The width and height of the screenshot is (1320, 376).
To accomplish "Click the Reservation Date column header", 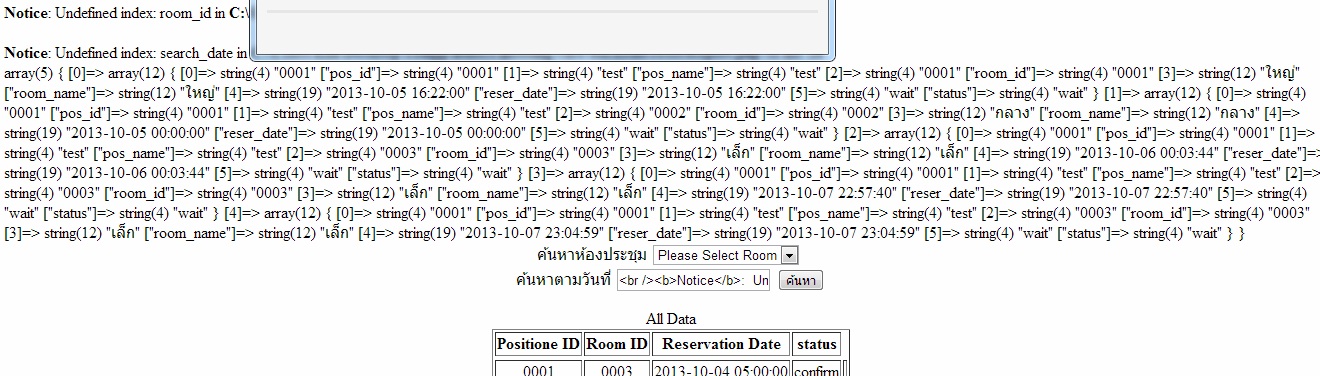I will 721,344.
